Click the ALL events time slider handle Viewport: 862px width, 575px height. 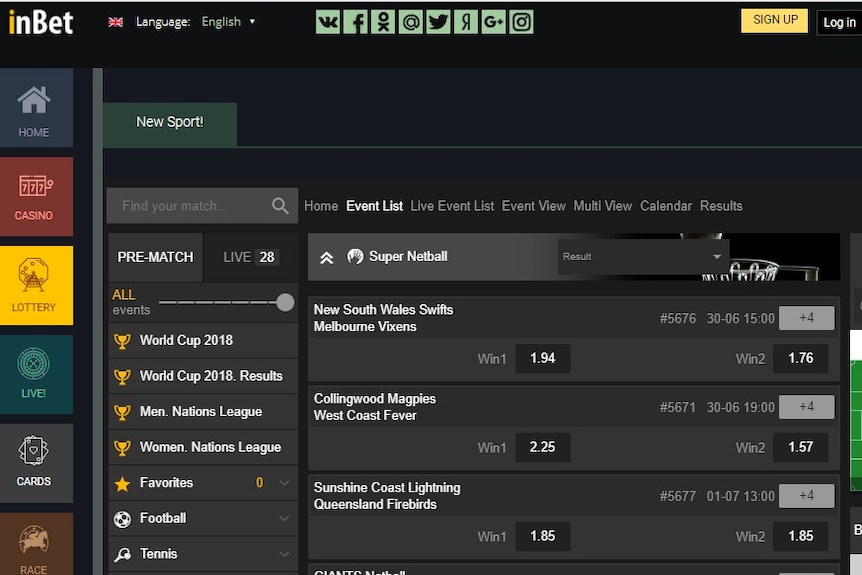pos(285,302)
